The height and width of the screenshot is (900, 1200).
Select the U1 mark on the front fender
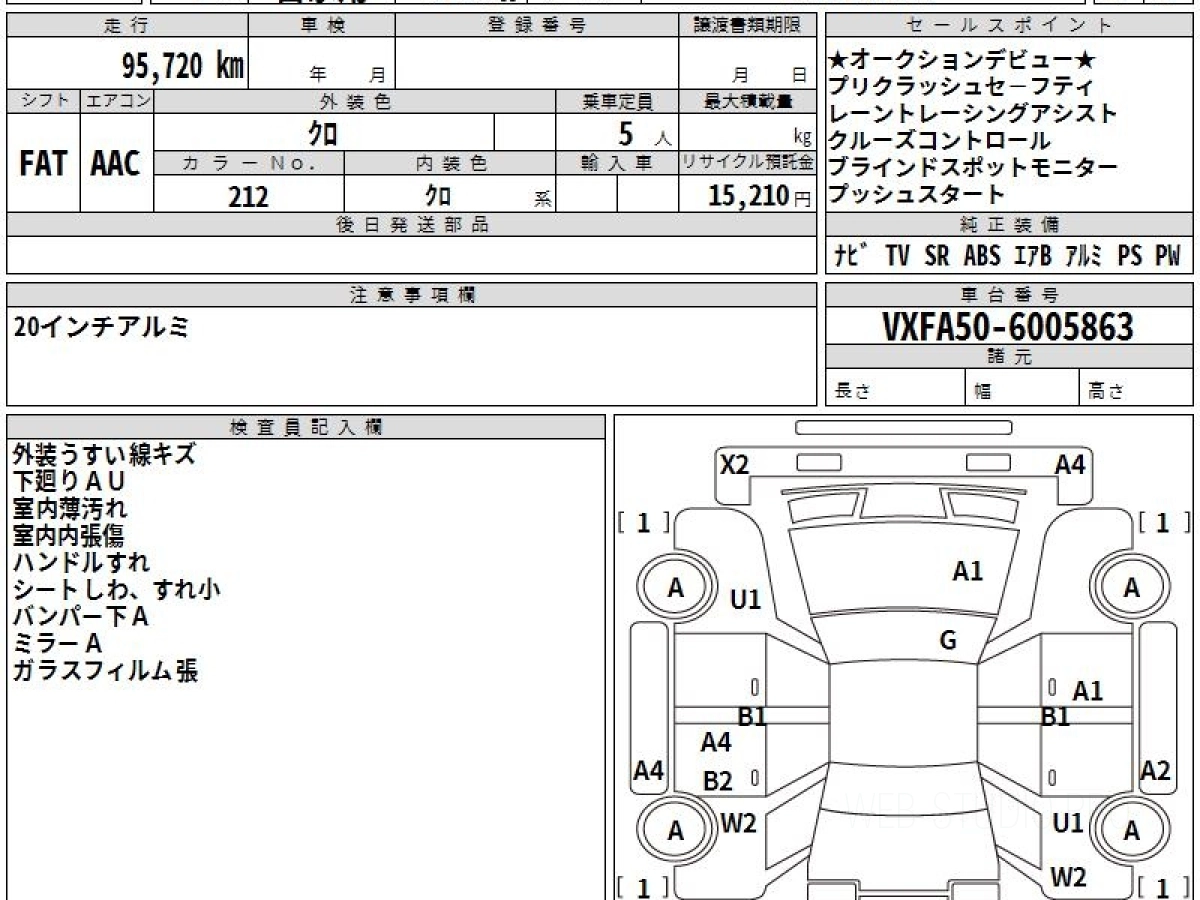(x=745, y=600)
